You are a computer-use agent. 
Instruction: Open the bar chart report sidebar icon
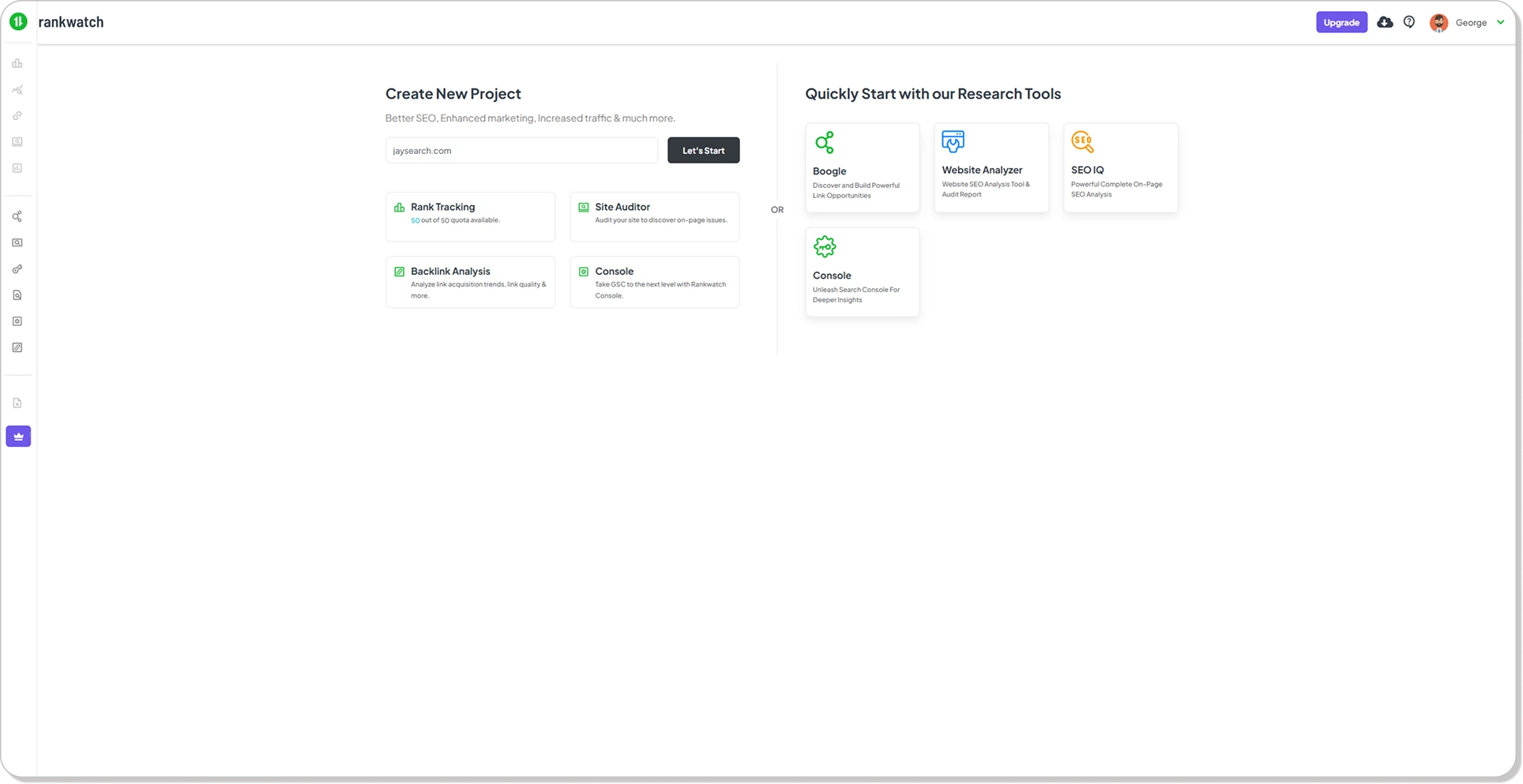pyautogui.click(x=17, y=168)
